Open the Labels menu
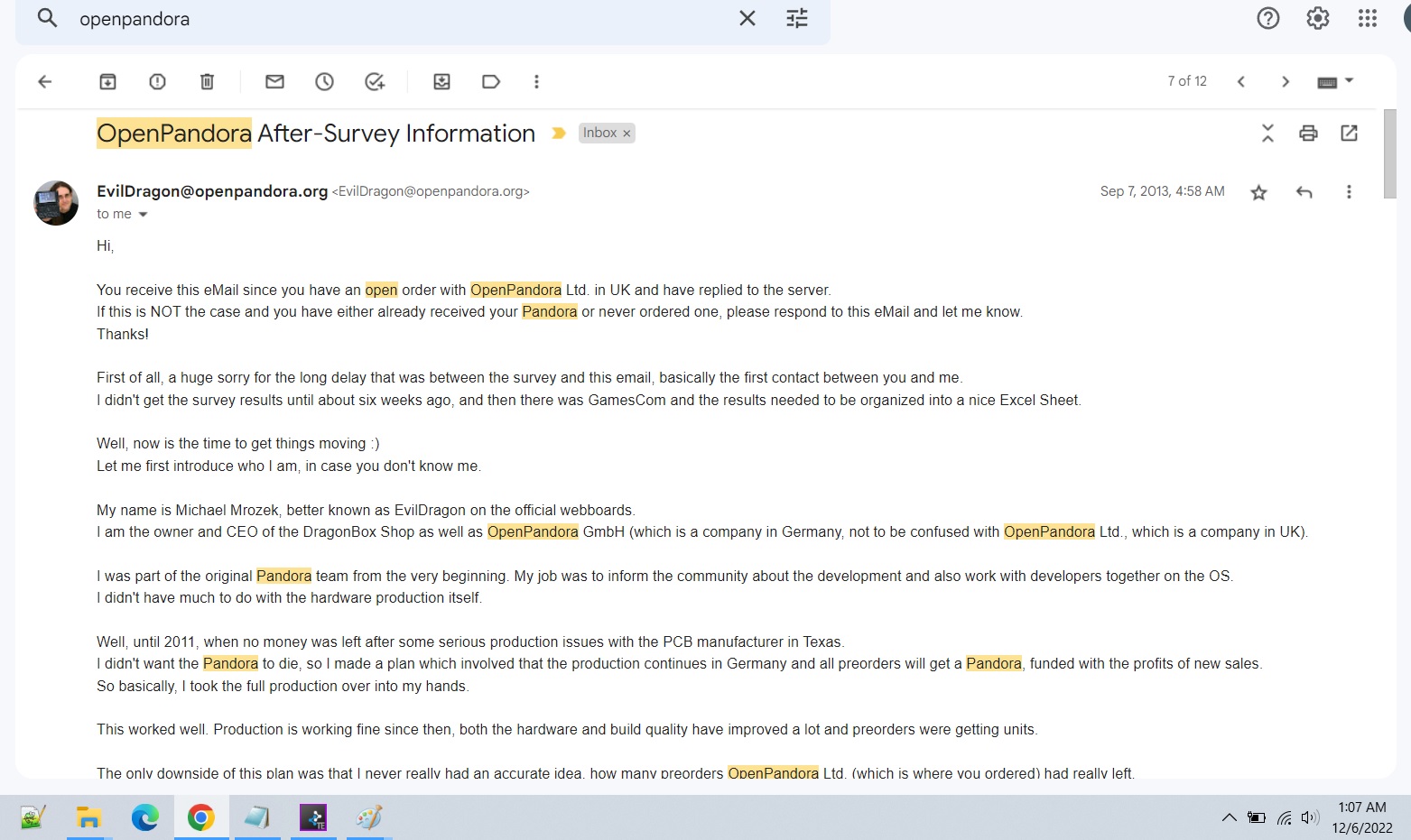This screenshot has height=840, width=1411. tap(491, 82)
